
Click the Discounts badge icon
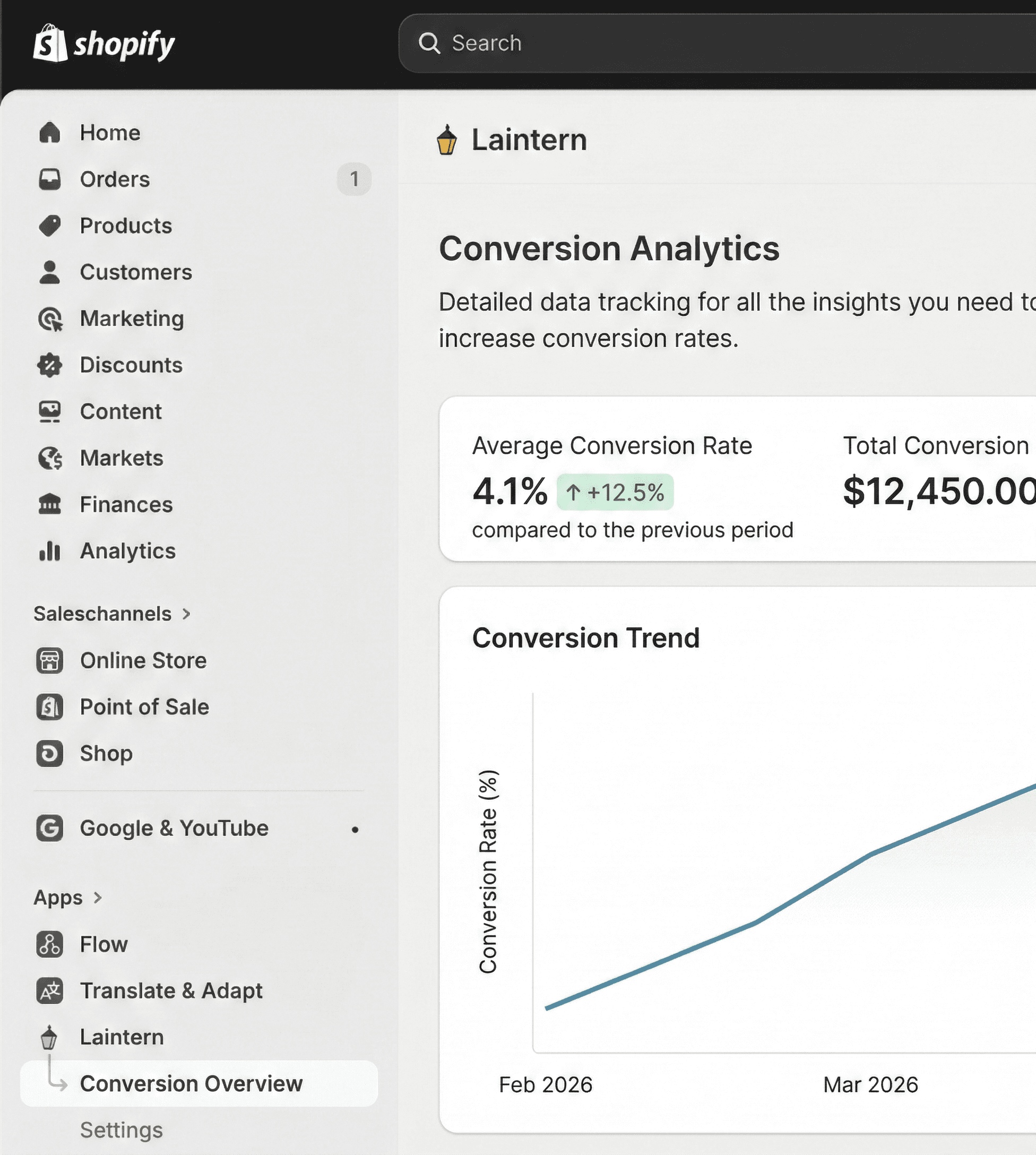pyautogui.click(x=50, y=365)
